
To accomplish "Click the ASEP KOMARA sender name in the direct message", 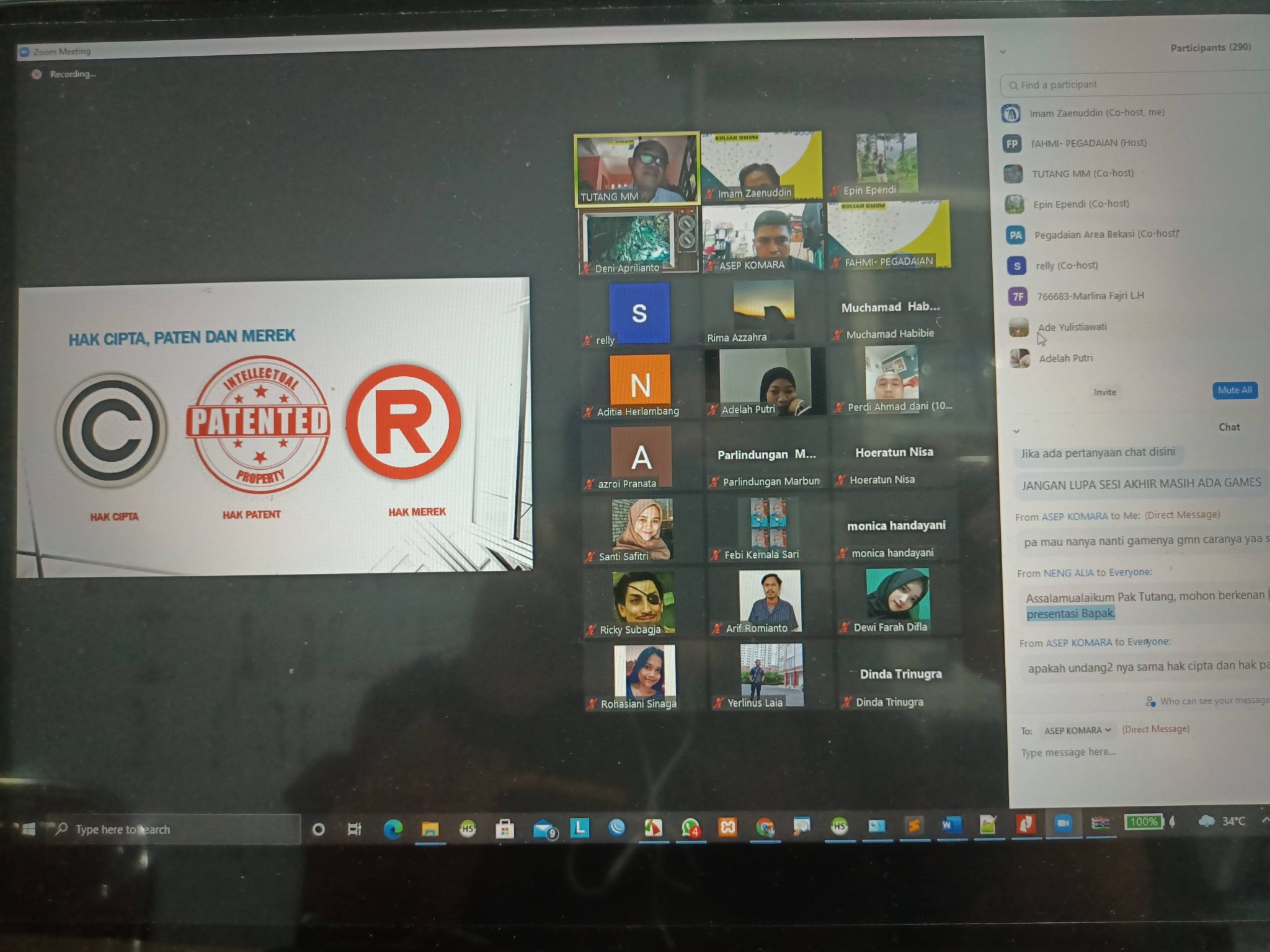I will [1074, 516].
